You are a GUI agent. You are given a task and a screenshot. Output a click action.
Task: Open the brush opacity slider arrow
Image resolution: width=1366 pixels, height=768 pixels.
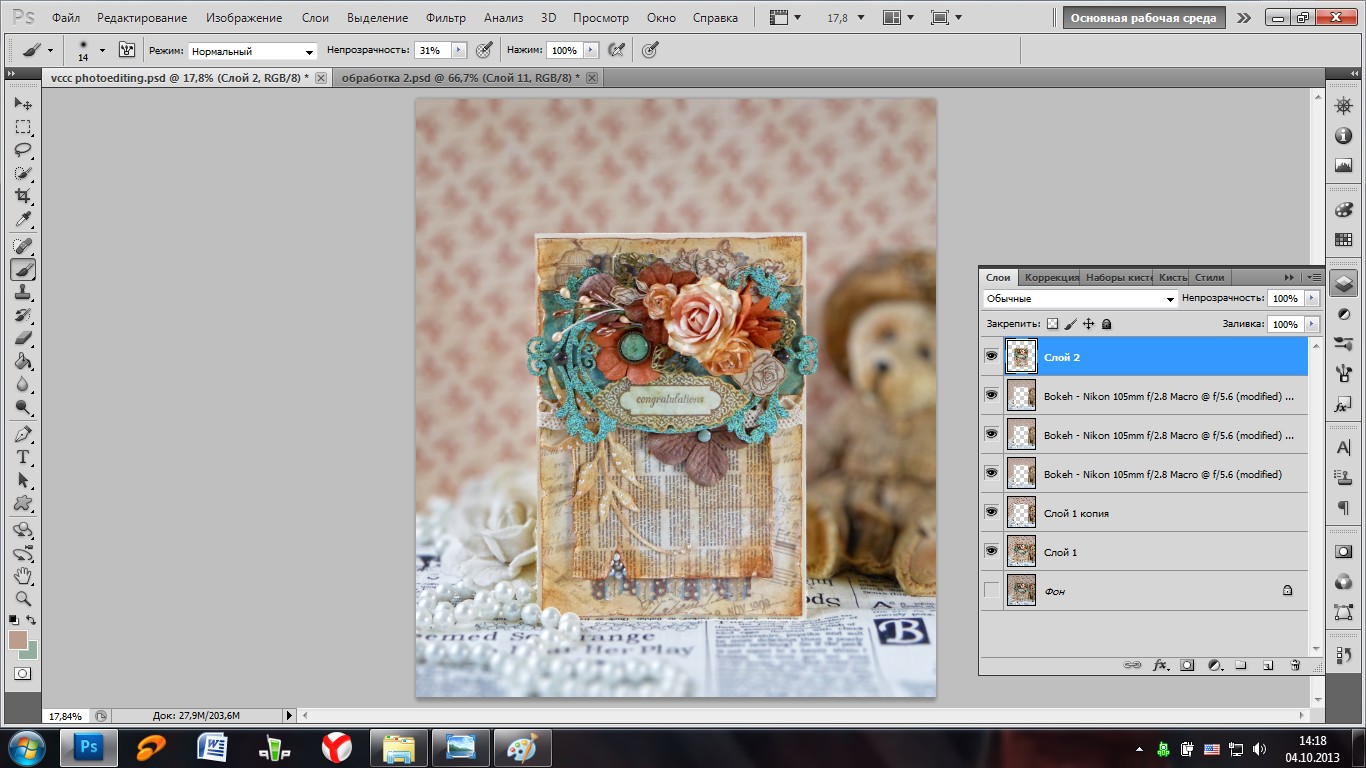[459, 50]
